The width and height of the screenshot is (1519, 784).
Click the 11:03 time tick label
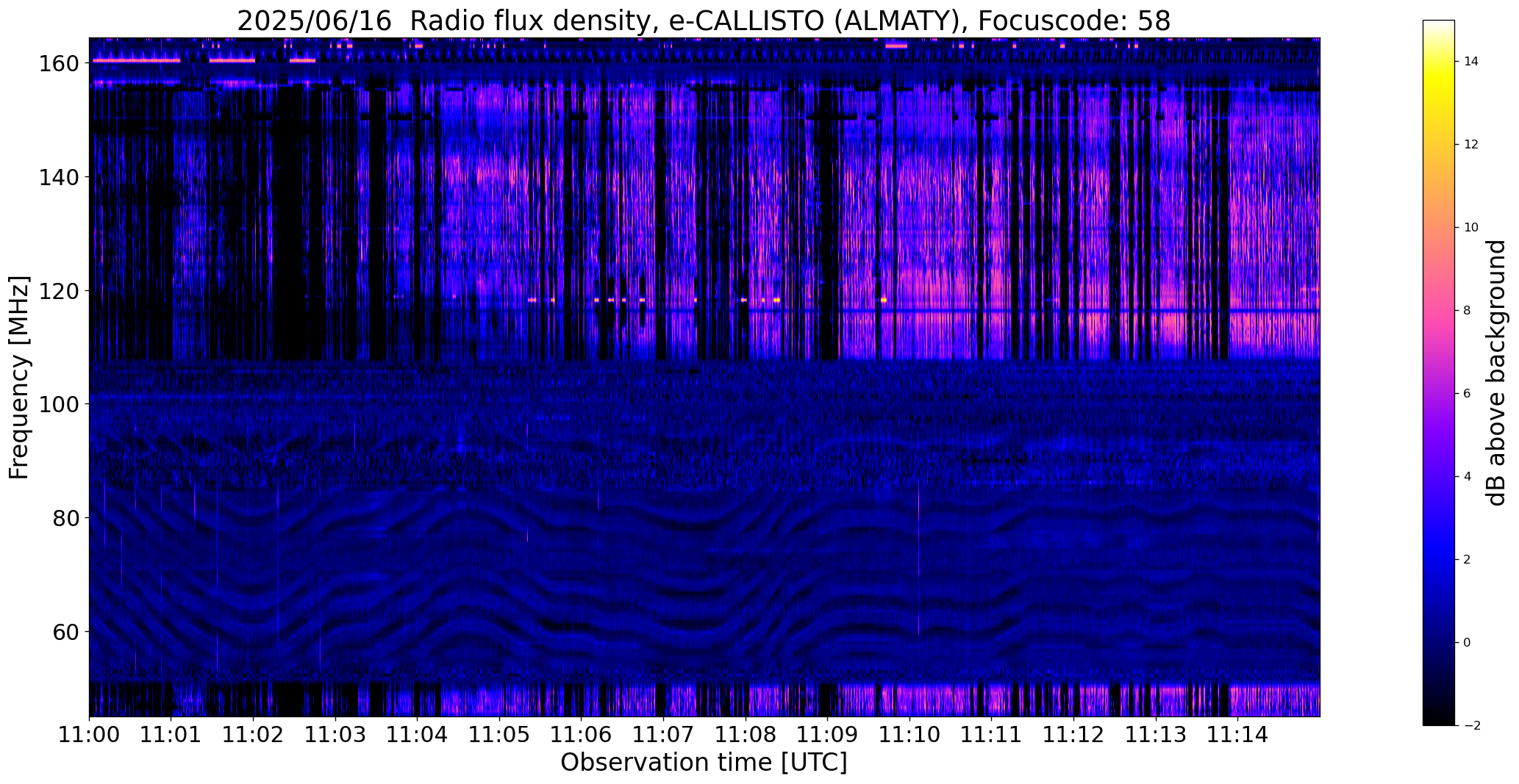tap(335, 733)
